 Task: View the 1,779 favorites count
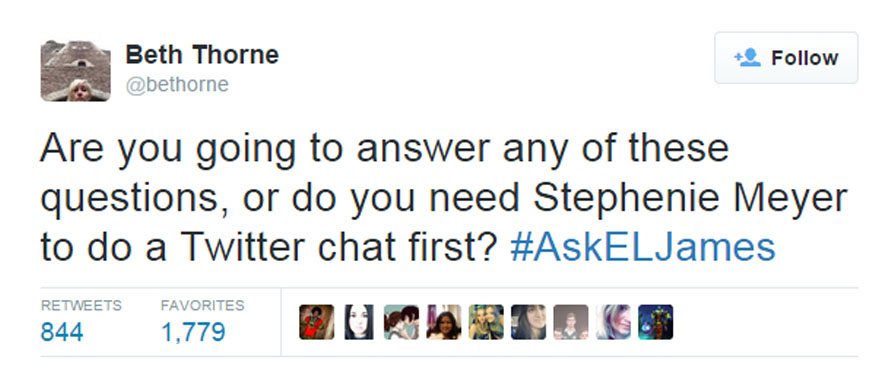193,332
